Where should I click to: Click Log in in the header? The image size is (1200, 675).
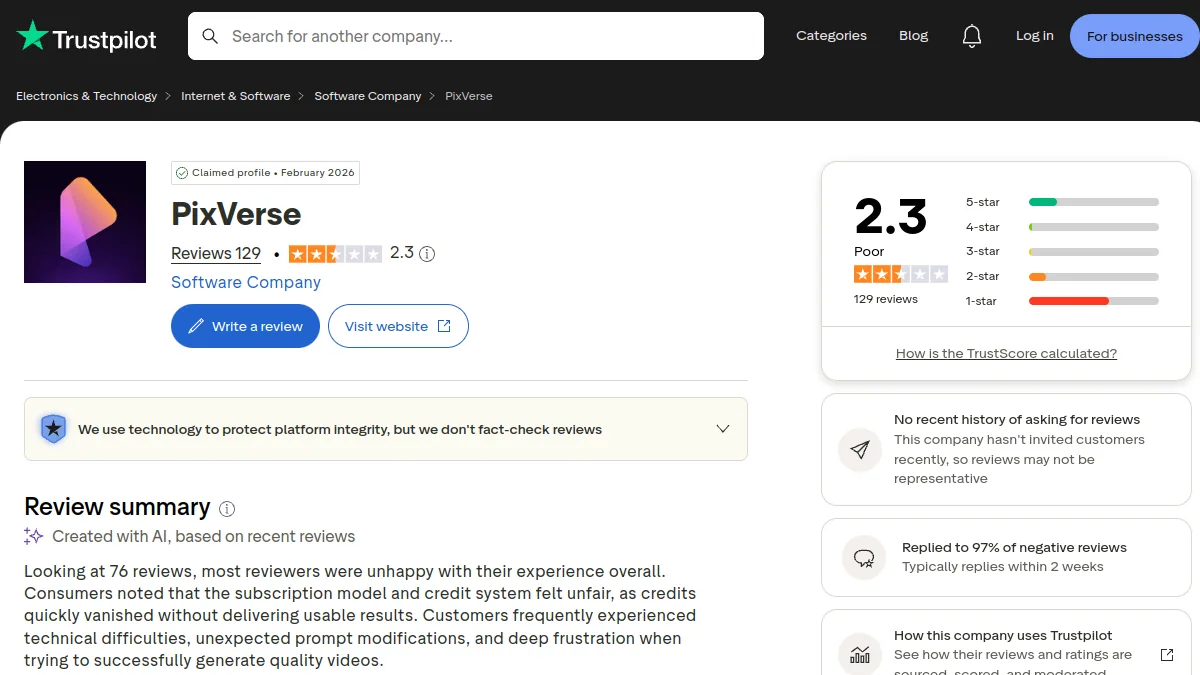coord(1034,36)
